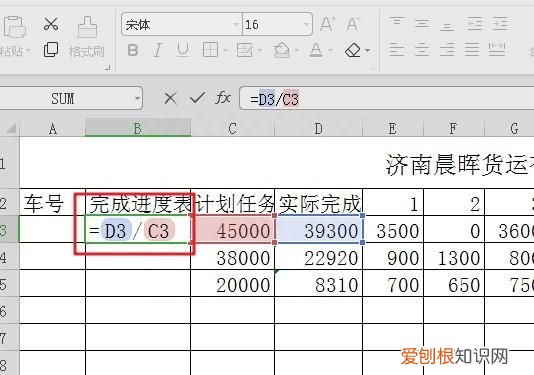Click the cell containing 22920
Viewport: 534px width, 375px height.
[x=318, y=256]
